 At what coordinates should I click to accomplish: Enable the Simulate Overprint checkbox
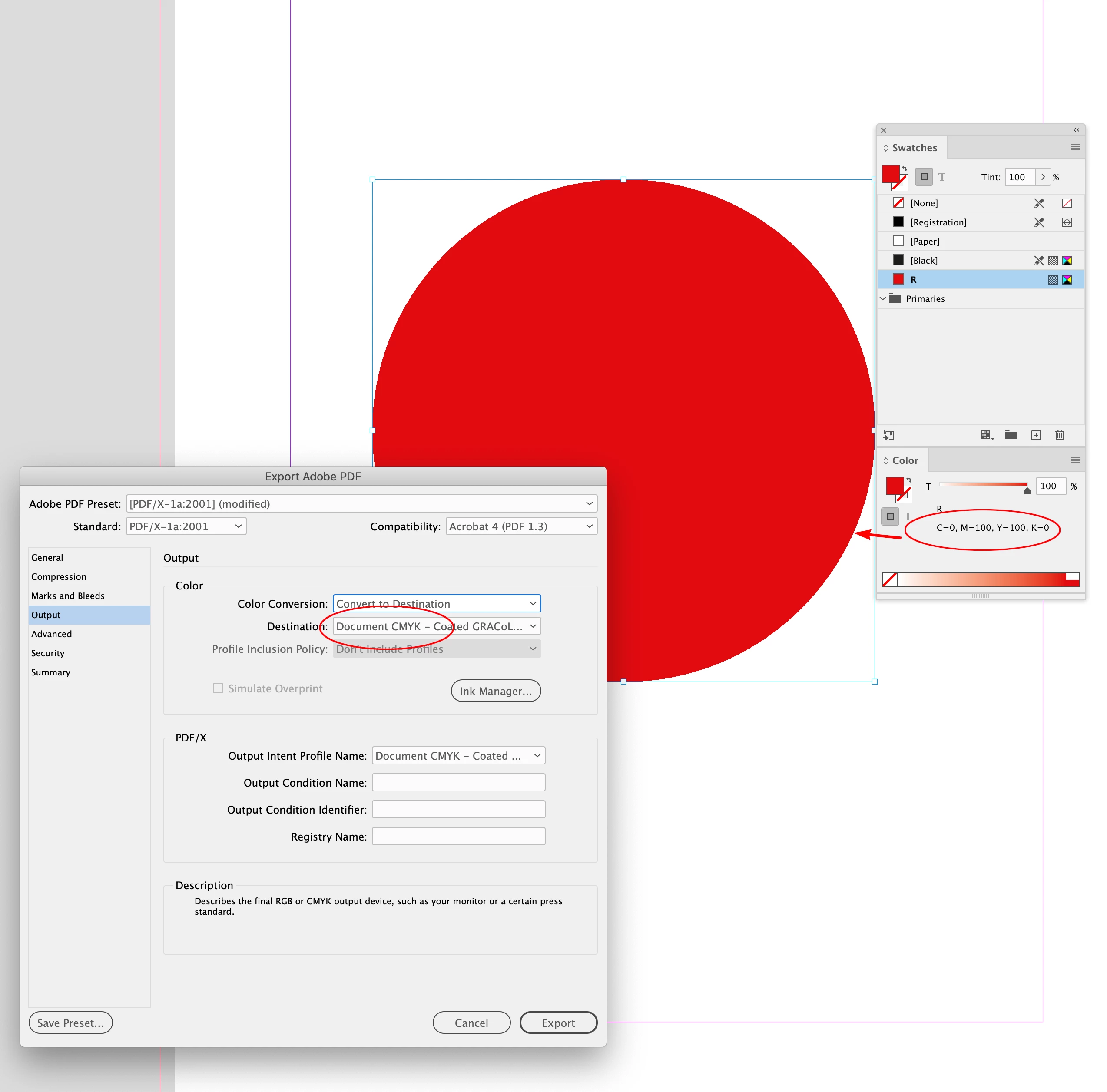218,688
